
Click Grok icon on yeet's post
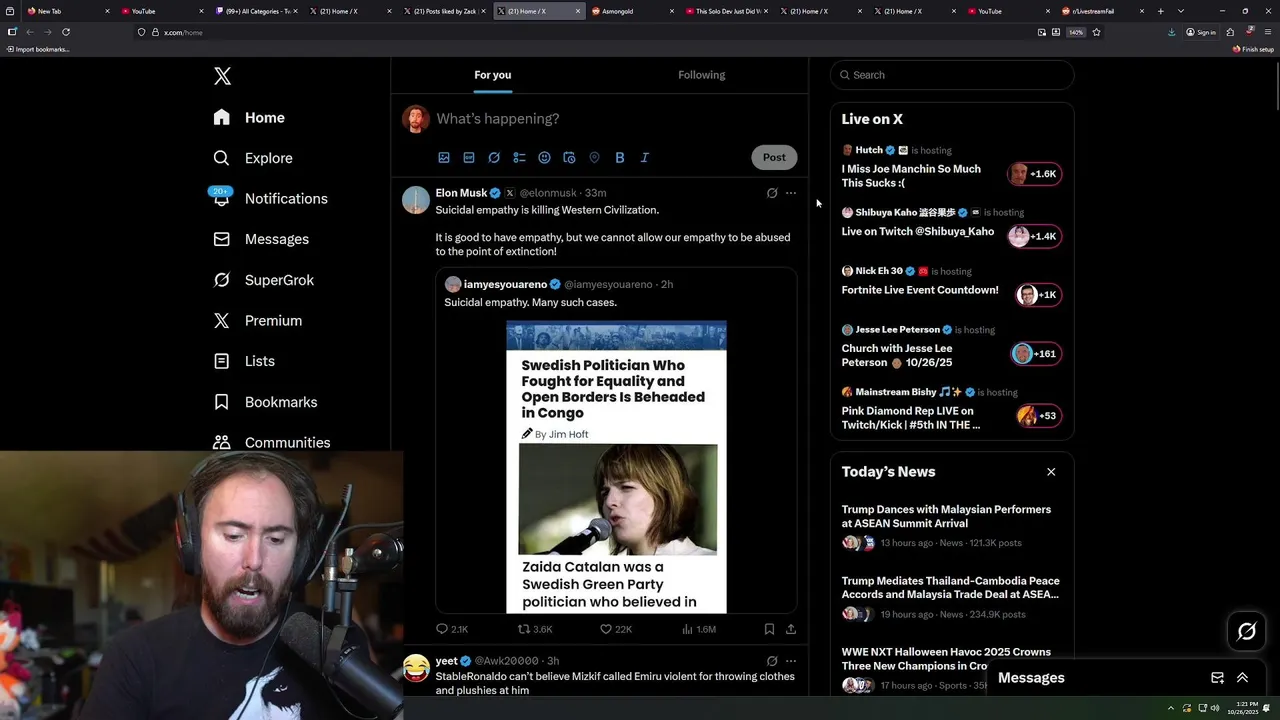772,661
